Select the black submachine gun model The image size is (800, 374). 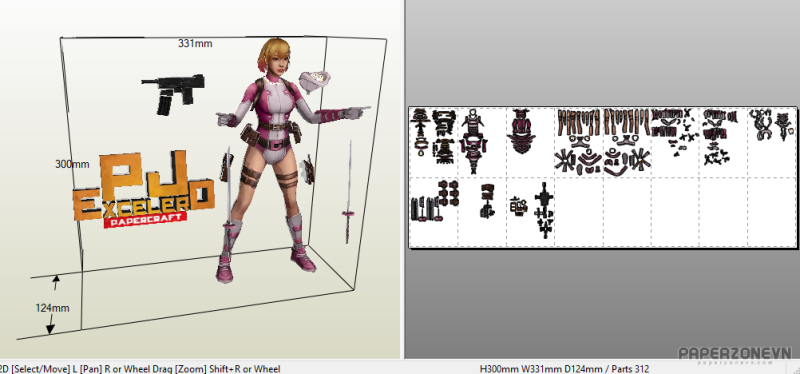click(x=173, y=93)
